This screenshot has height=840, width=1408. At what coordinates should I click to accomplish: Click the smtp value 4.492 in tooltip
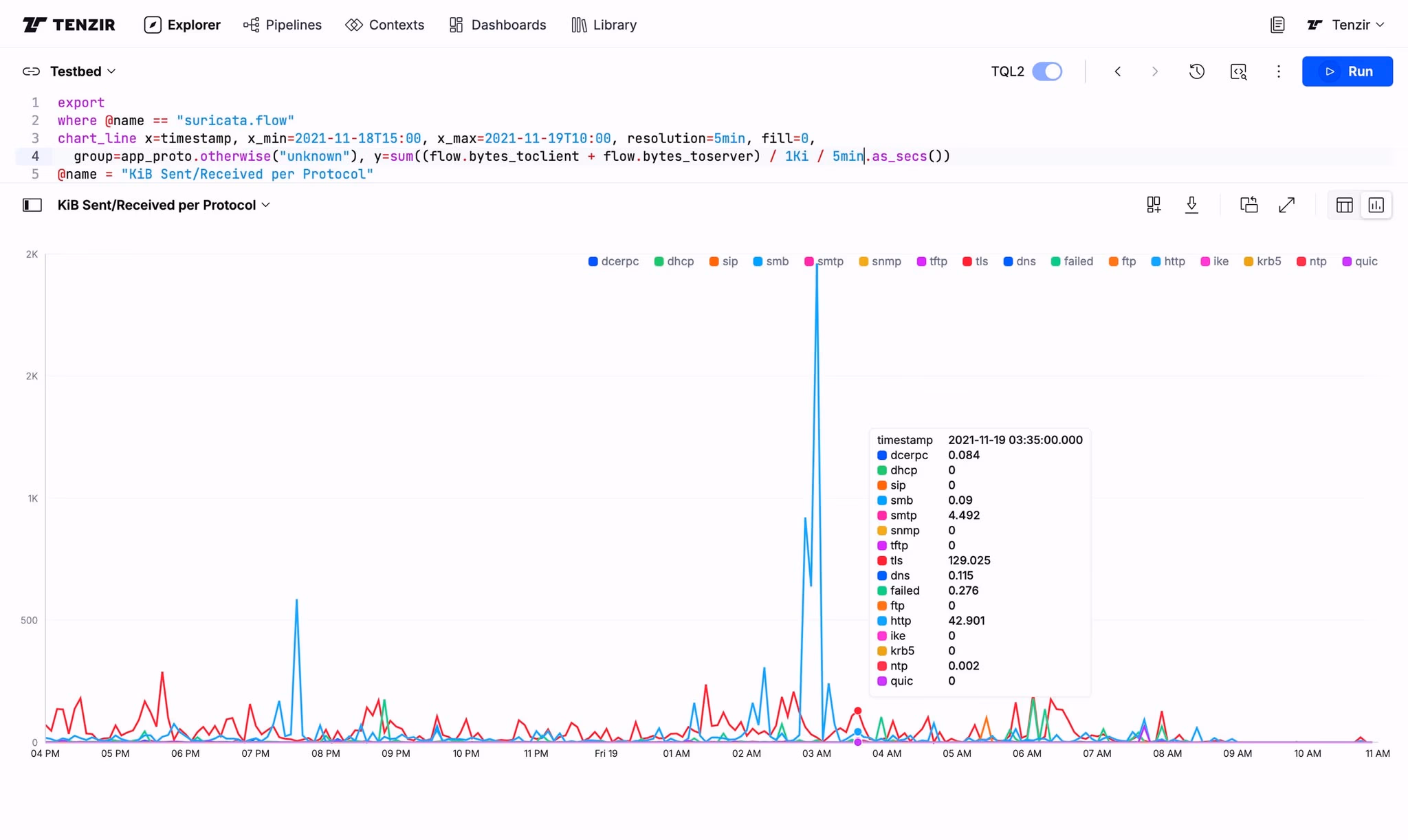(964, 516)
